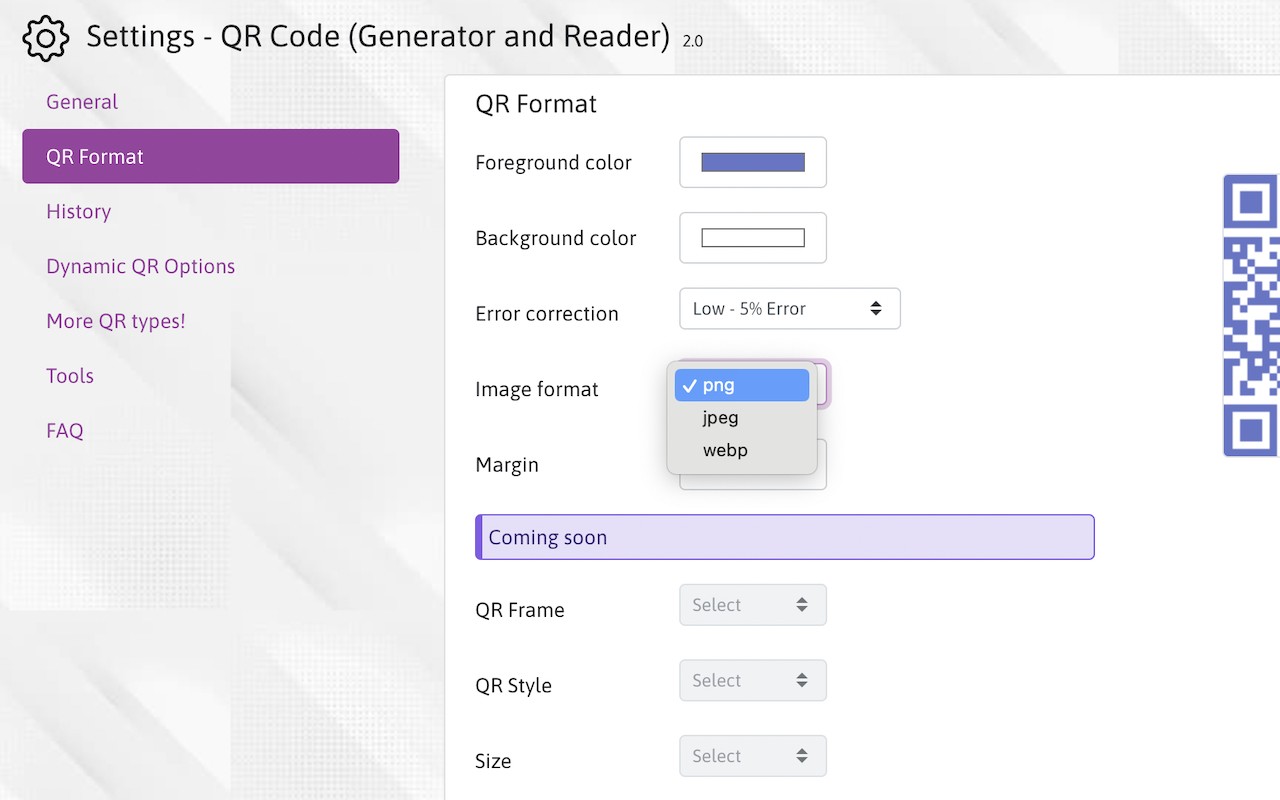Click the version number 2.0

coord(693,42)
